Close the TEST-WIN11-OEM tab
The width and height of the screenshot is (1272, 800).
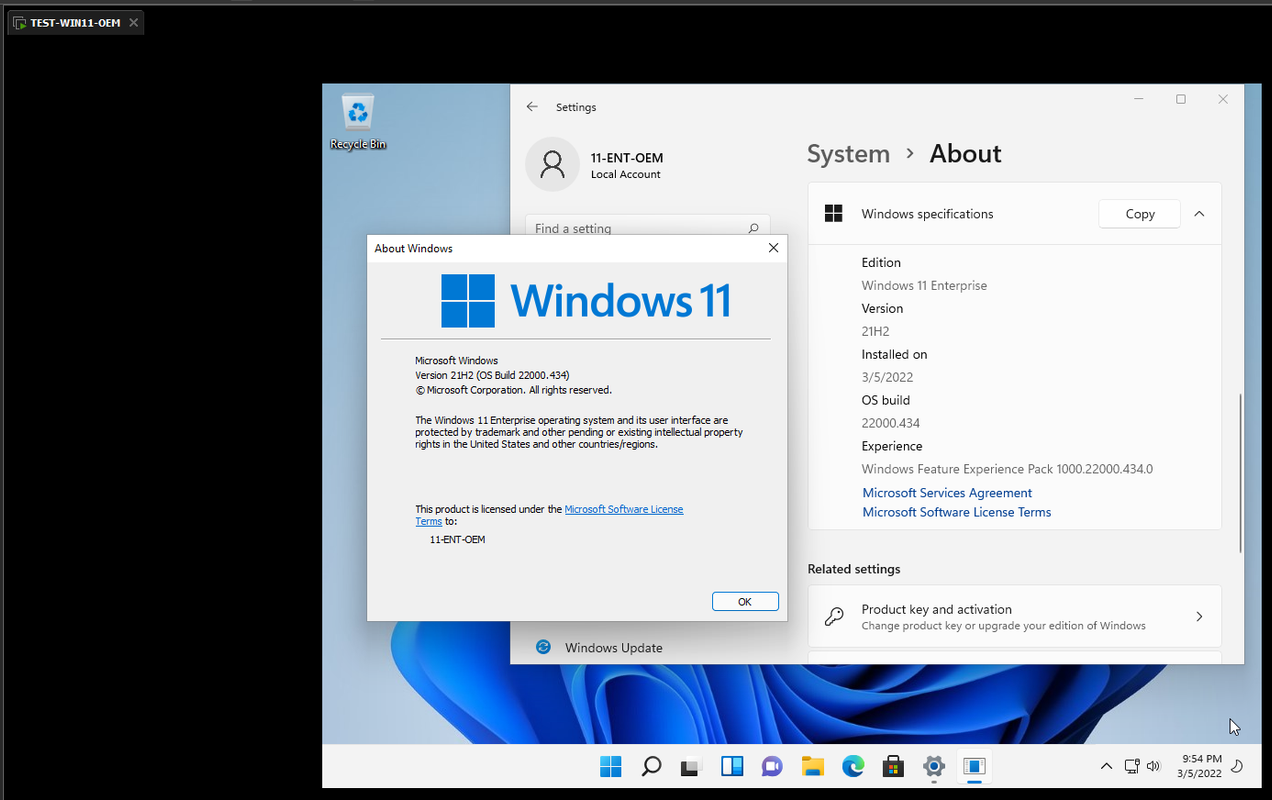pos(135,22)
